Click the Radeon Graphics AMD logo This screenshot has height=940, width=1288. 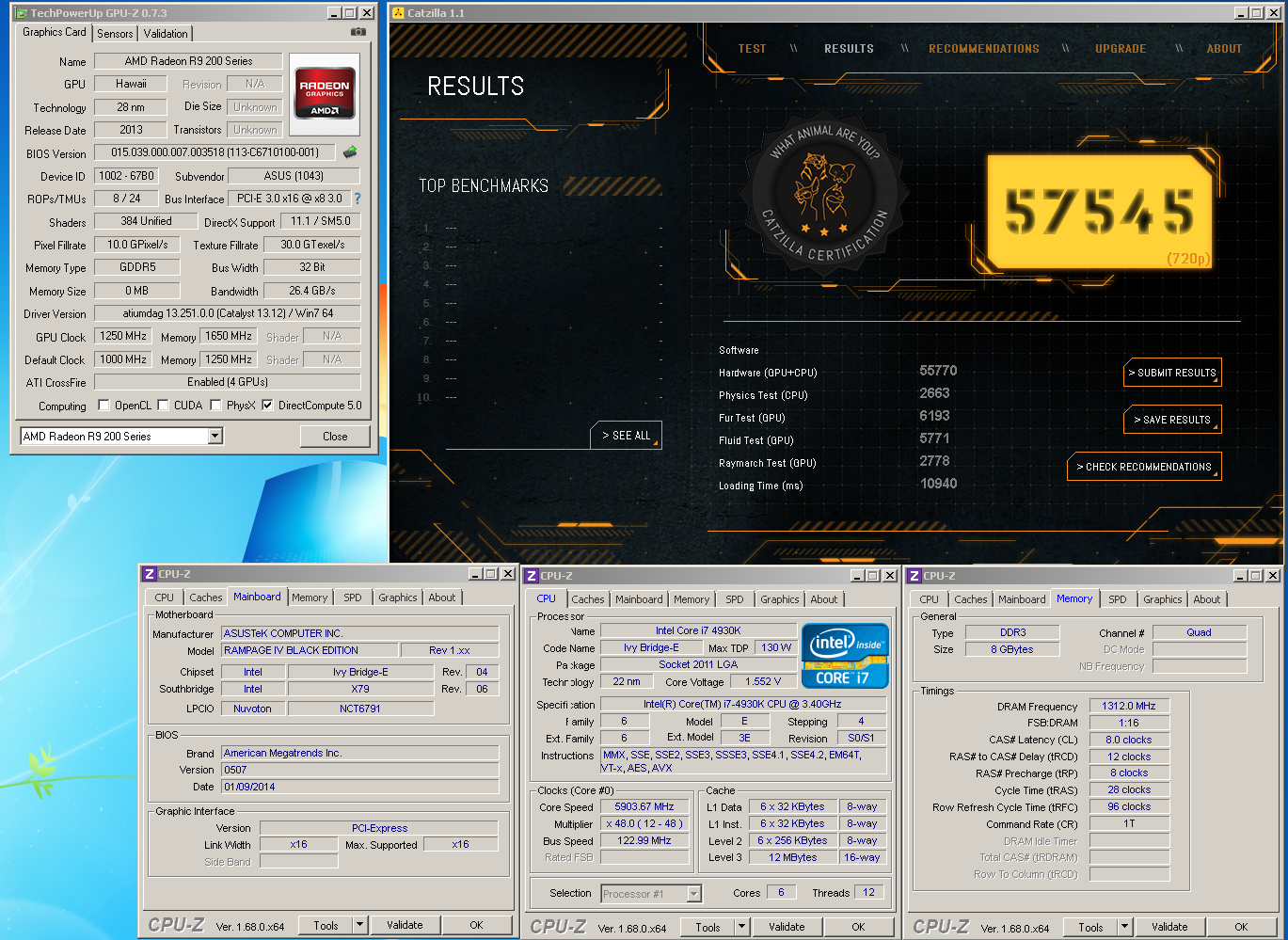click(x=325, y=92)
